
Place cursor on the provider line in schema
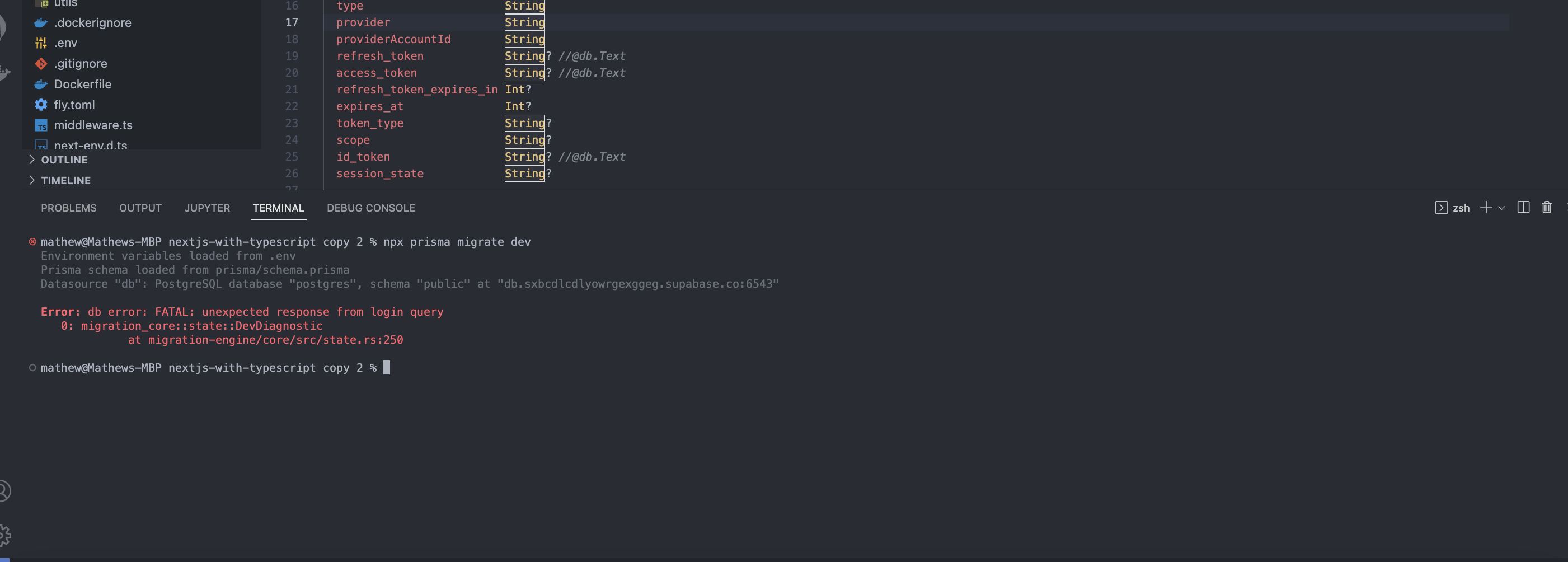click(x=363, y=22)
